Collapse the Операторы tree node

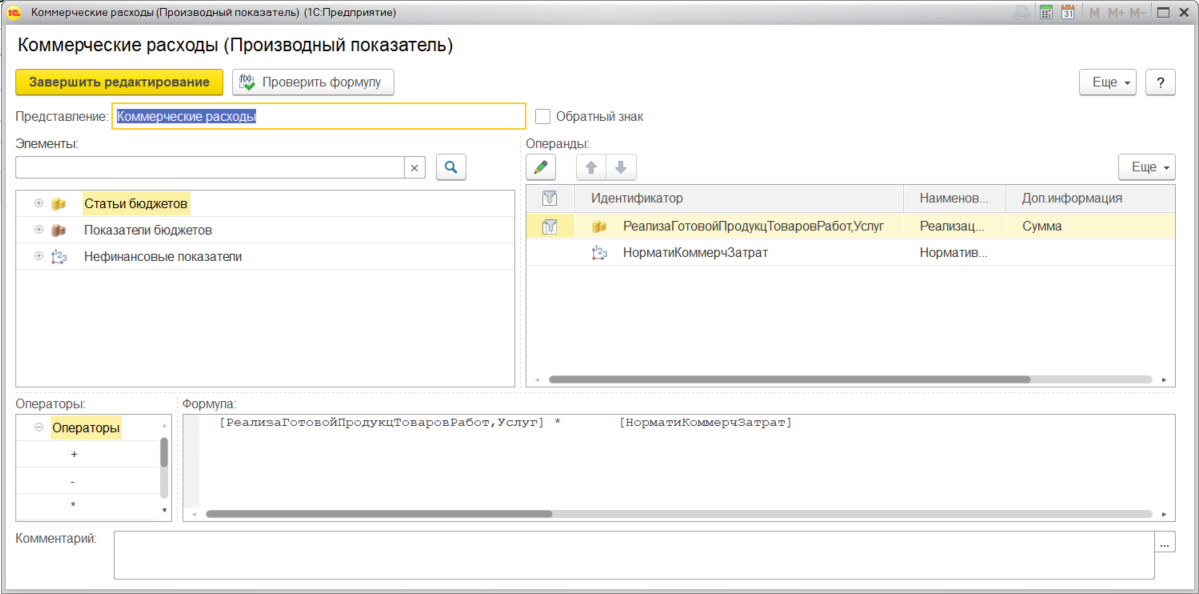[39, 428]
